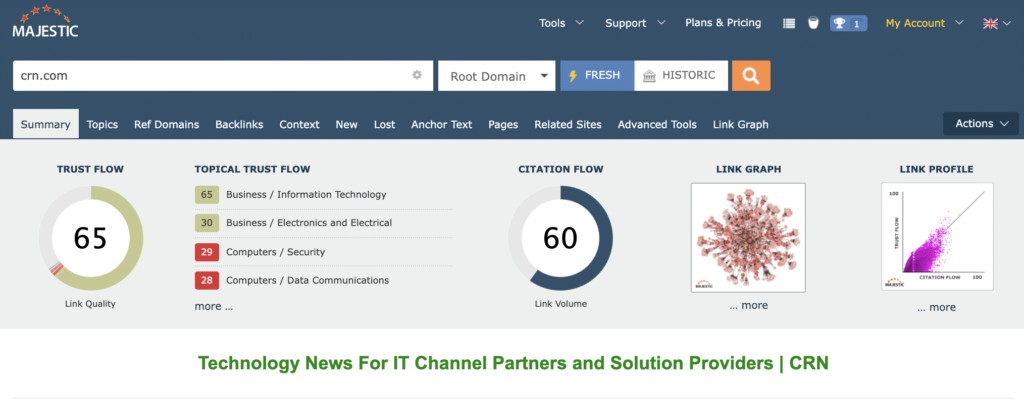Select the FRESH index toggle
Viewport: 1024px width, 404px height.
click(x=597, y=76)
